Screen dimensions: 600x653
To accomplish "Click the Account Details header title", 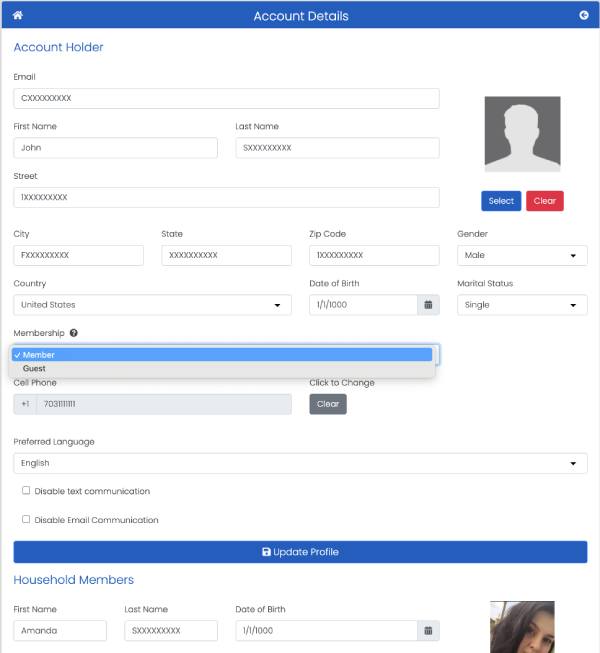I will tap(301, 16).
